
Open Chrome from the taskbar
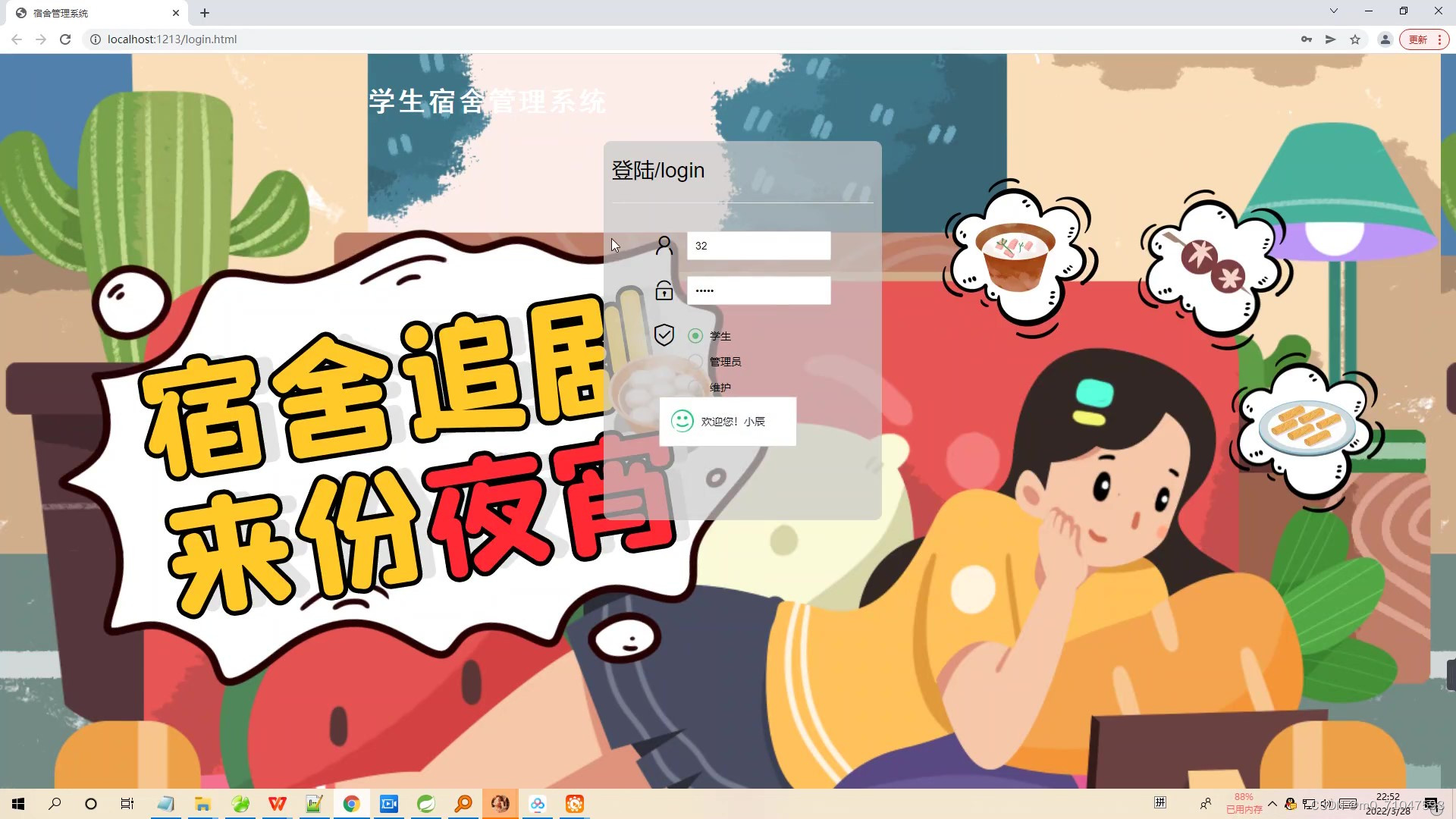click(351, 803)
